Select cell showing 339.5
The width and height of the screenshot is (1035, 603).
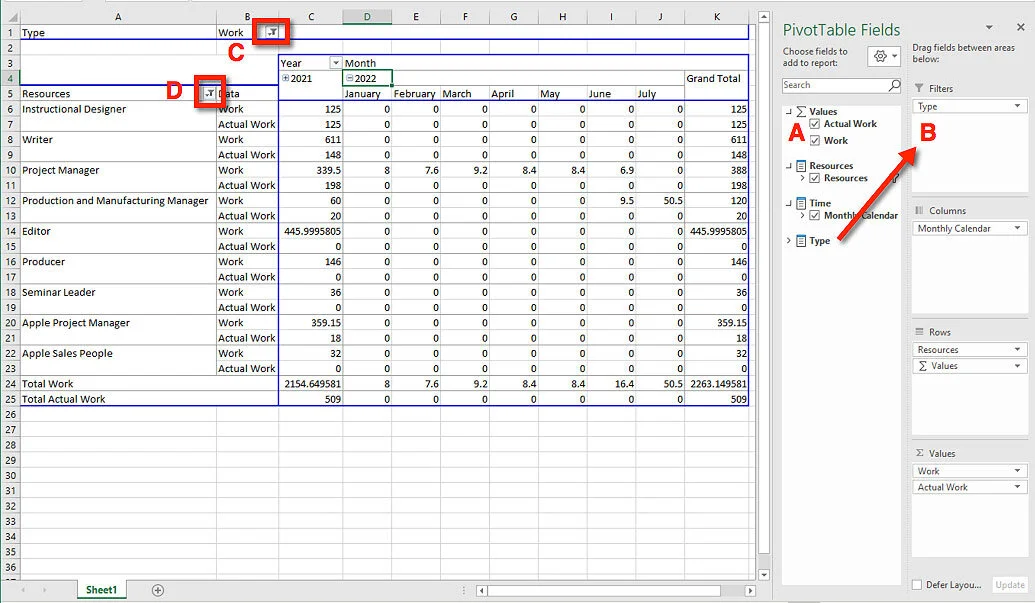coord(311,170)
